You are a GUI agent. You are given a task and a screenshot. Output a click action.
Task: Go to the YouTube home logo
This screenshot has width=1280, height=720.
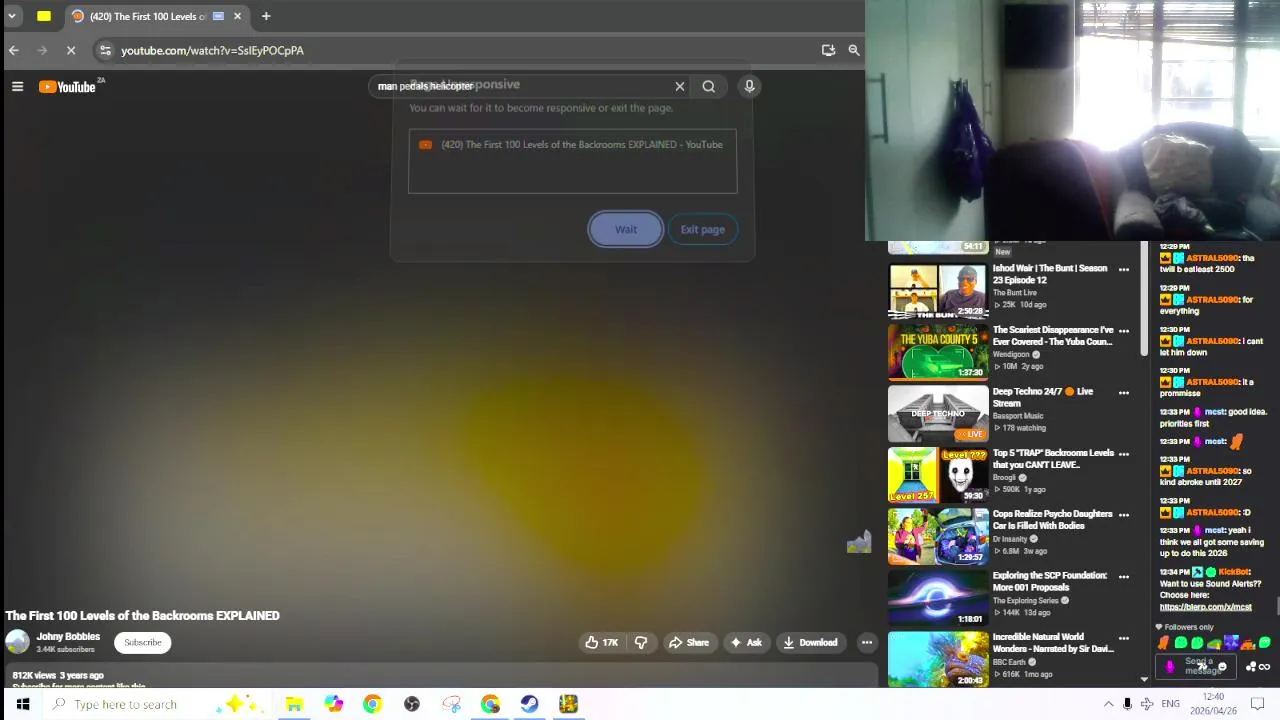pyautogui.click(x=68, y=87)
